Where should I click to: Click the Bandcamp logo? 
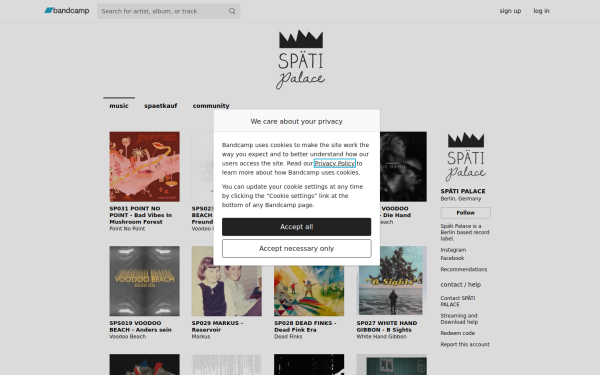[67, 11]
